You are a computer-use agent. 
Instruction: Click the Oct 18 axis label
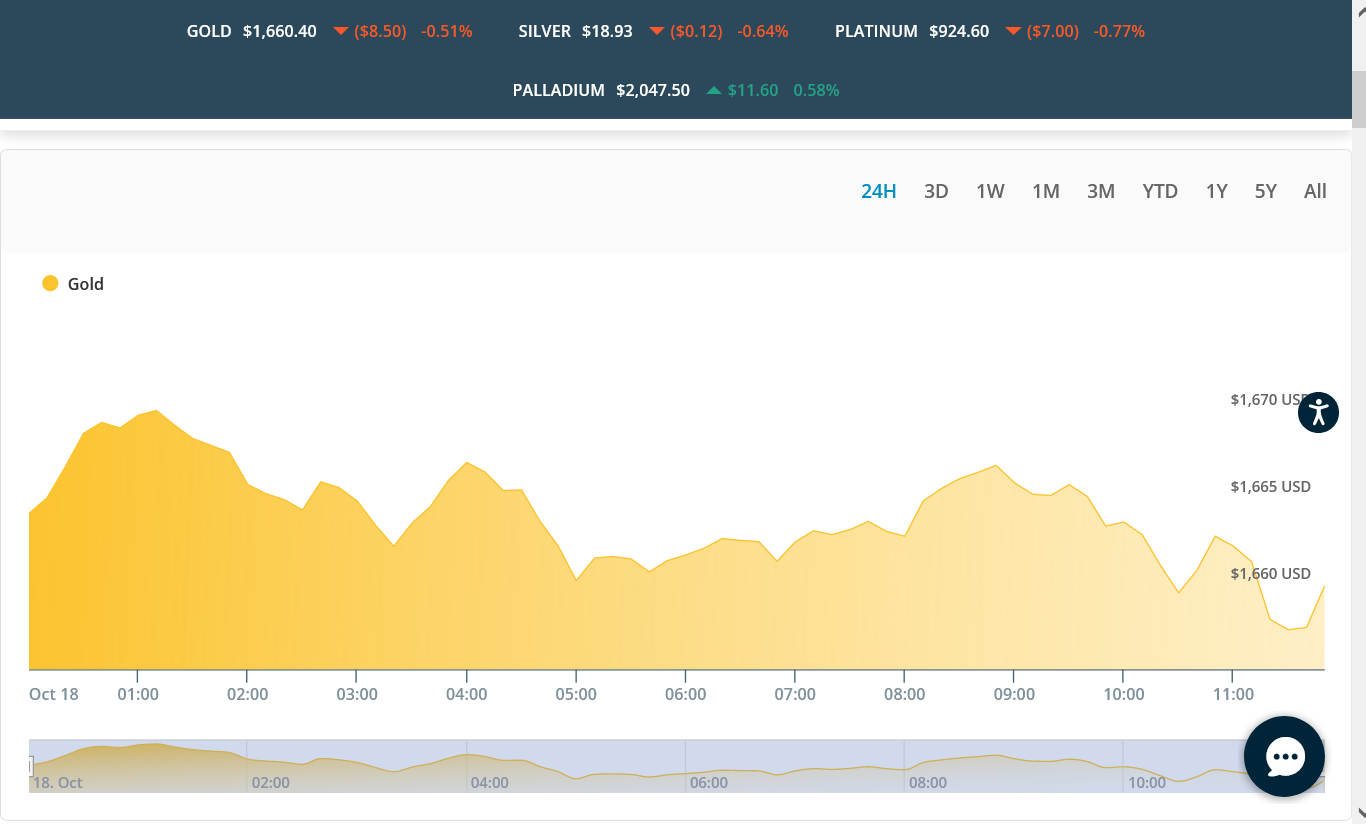click(x=54, y=694)
